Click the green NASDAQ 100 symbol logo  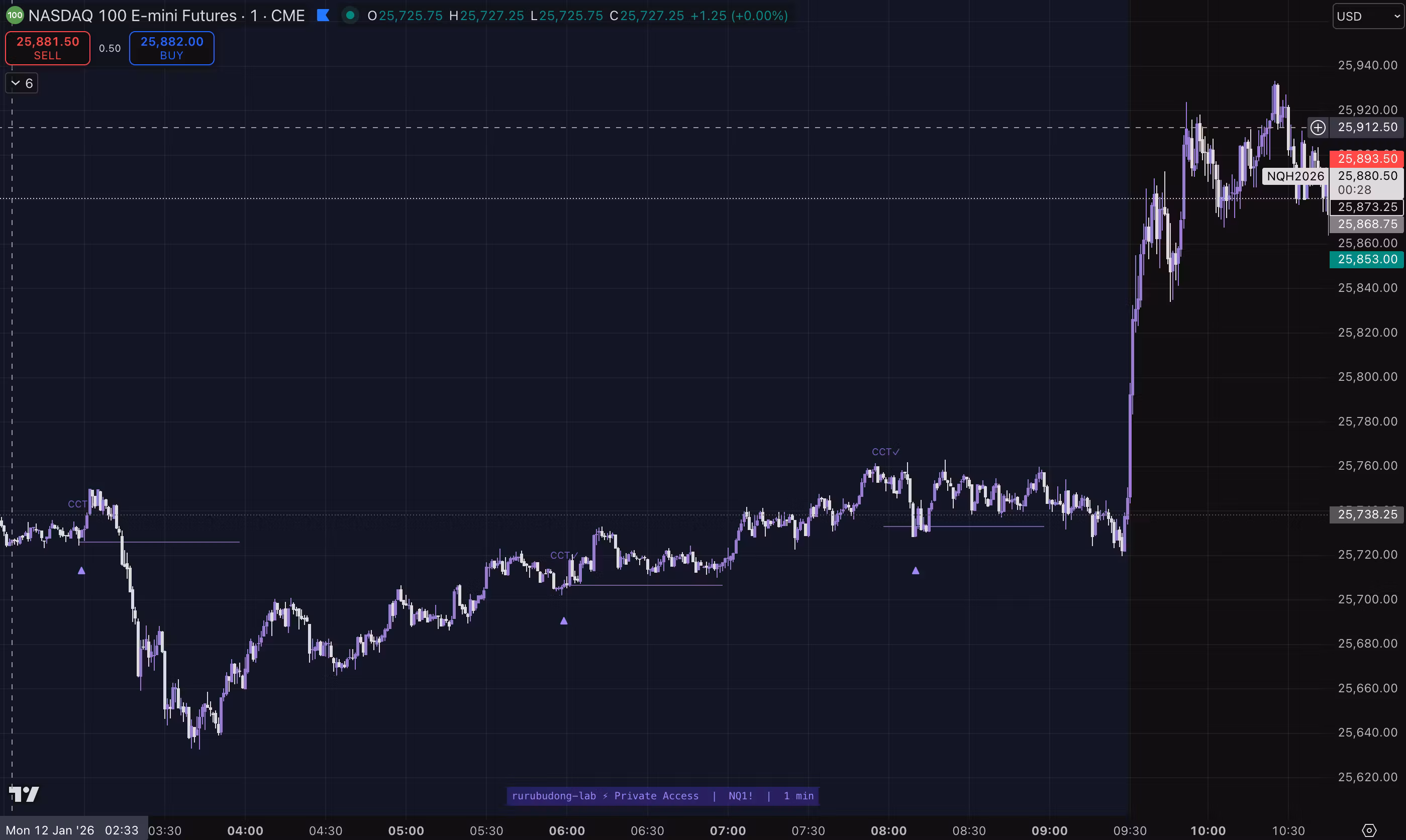point(15,15)
